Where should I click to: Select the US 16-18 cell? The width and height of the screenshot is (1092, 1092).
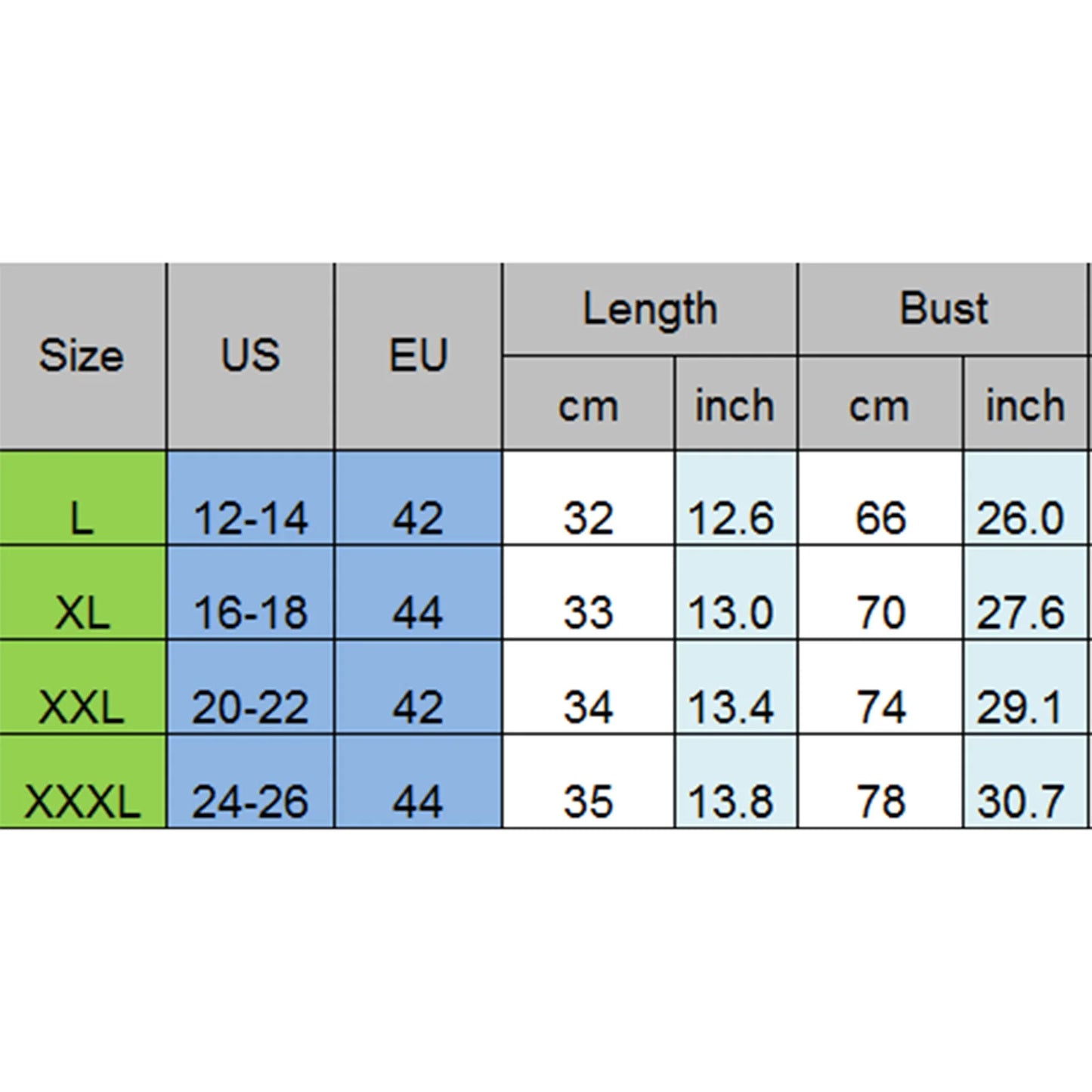(x=250, y=593)
